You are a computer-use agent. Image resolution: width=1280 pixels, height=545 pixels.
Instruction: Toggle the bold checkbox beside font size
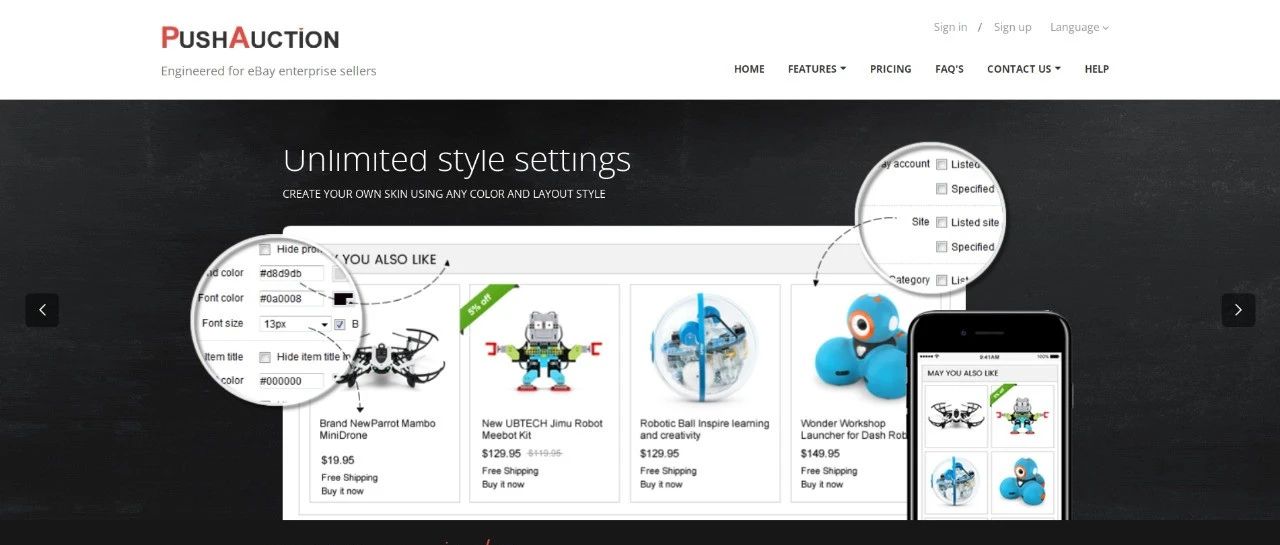click(340, 324)
